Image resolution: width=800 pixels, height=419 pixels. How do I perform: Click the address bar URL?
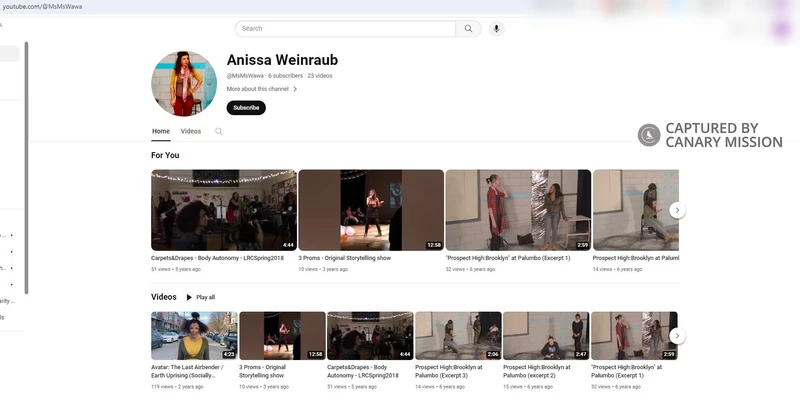42,7
